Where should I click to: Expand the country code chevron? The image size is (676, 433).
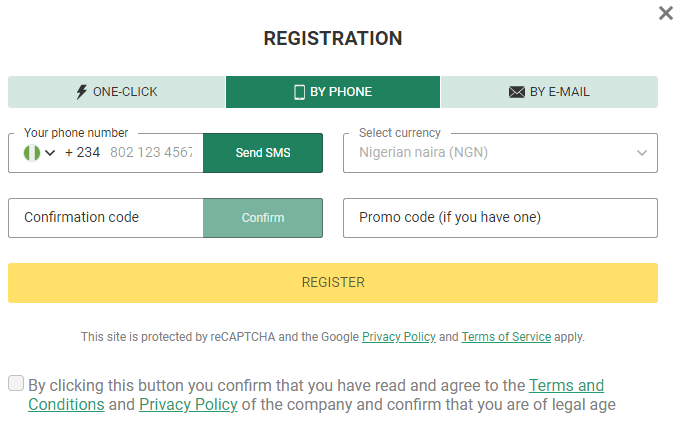(x=50, y=153)
